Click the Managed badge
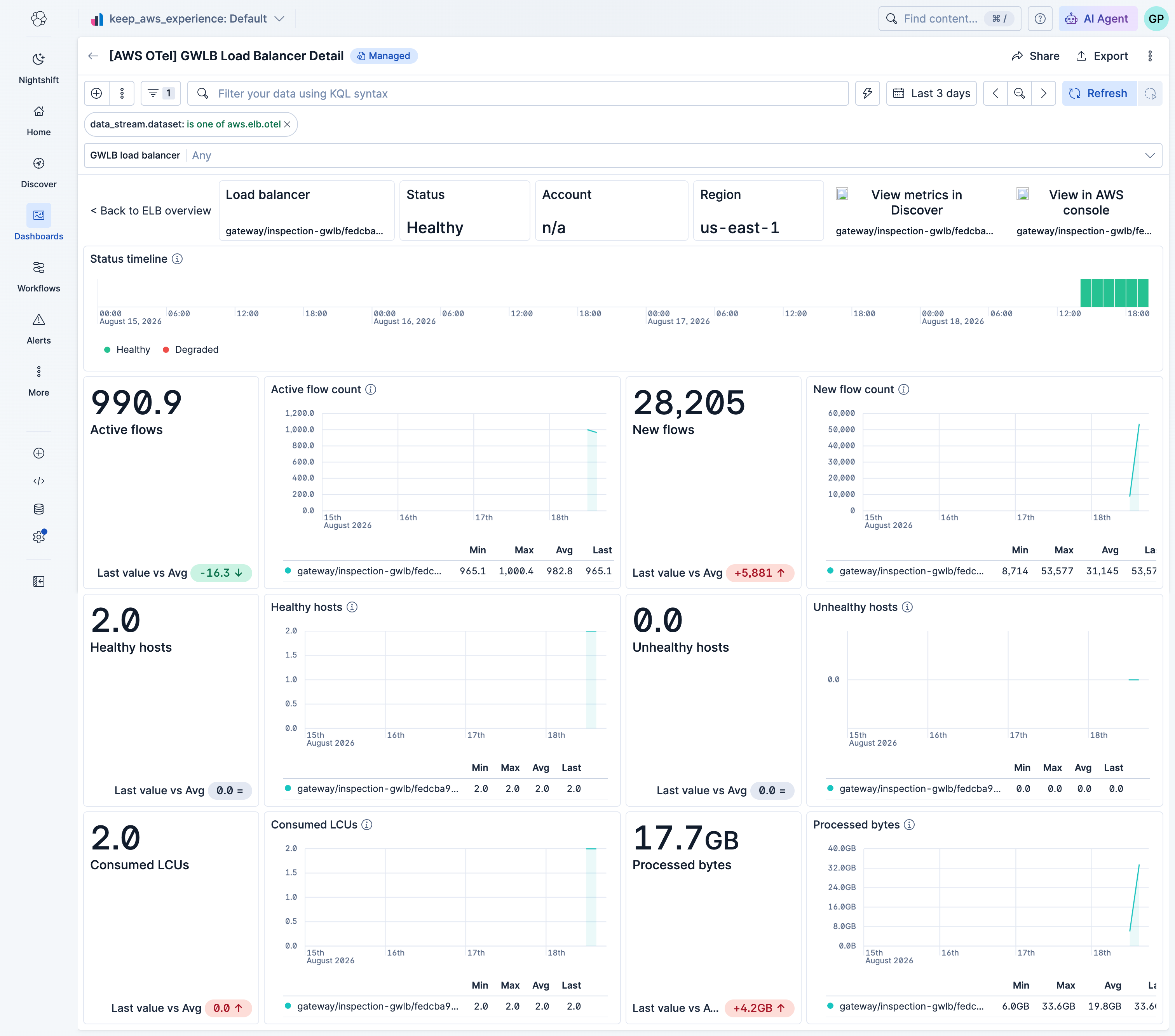This screenshot has height=1036, width=1175. 384,56
